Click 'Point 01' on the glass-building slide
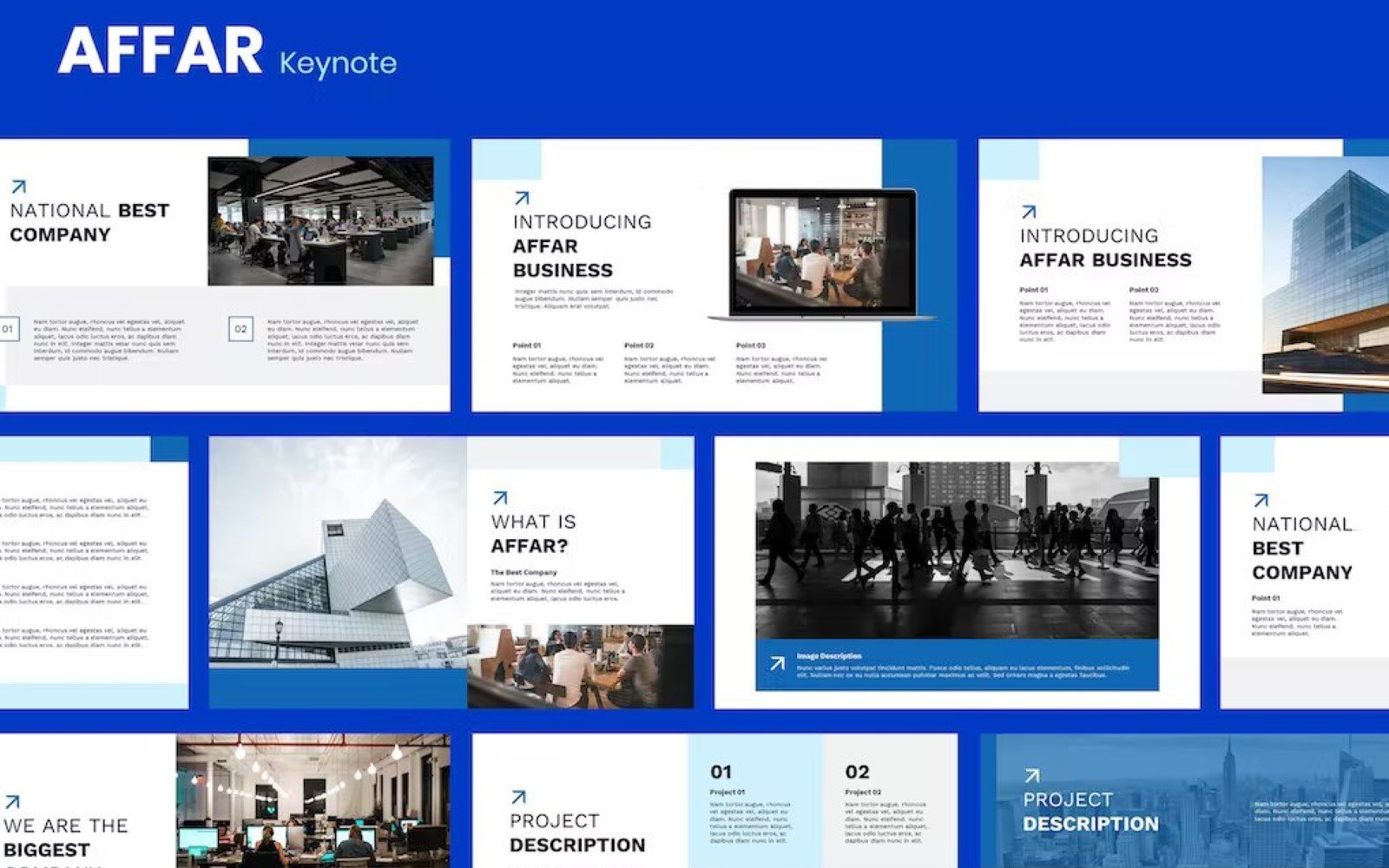The image size is (1389, 868). point(1034,290)
